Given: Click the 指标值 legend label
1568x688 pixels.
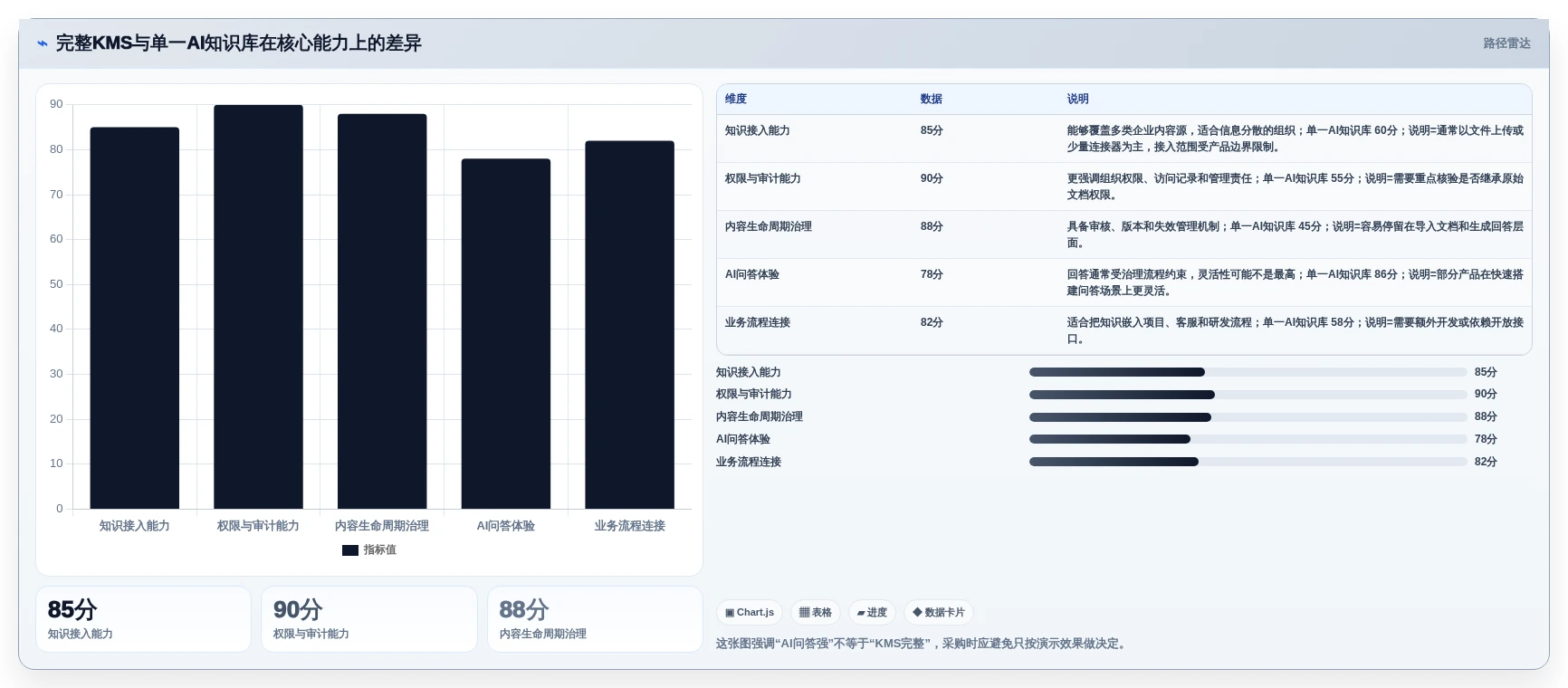Looking at the screenshot, I should tap(380, 549).
